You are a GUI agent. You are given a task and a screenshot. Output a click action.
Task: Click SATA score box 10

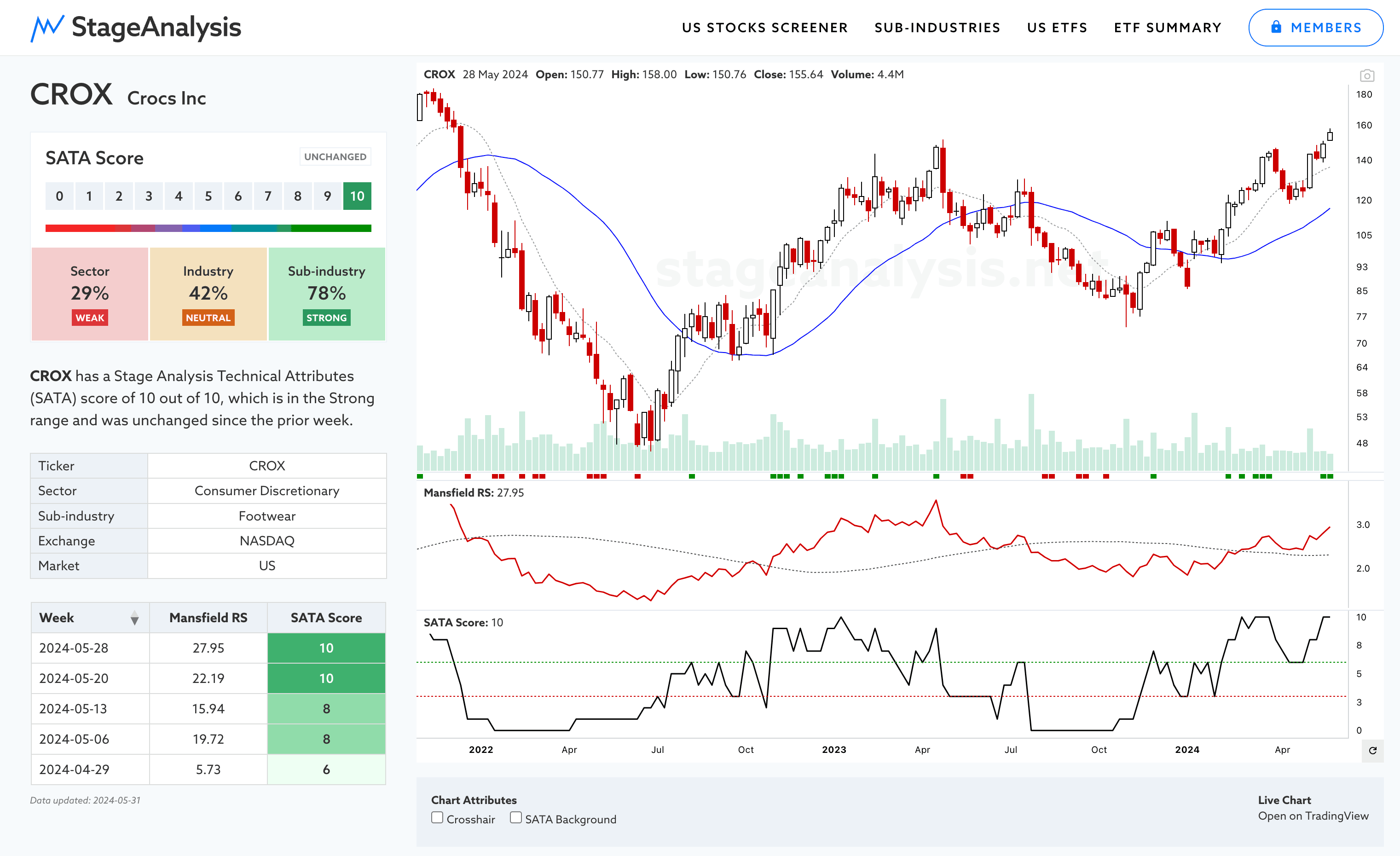[x=357, y=196]
